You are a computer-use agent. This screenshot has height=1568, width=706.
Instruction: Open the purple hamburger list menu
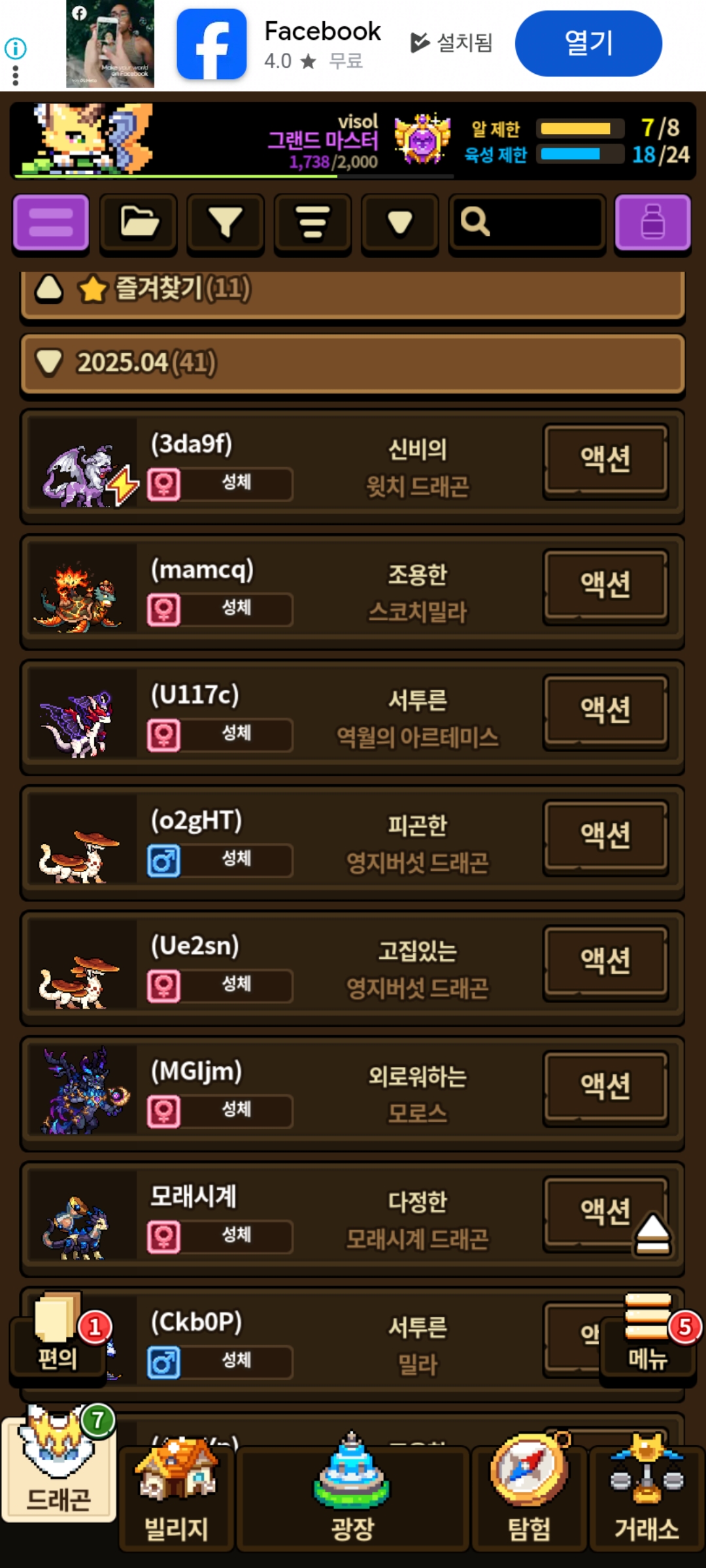51,223
